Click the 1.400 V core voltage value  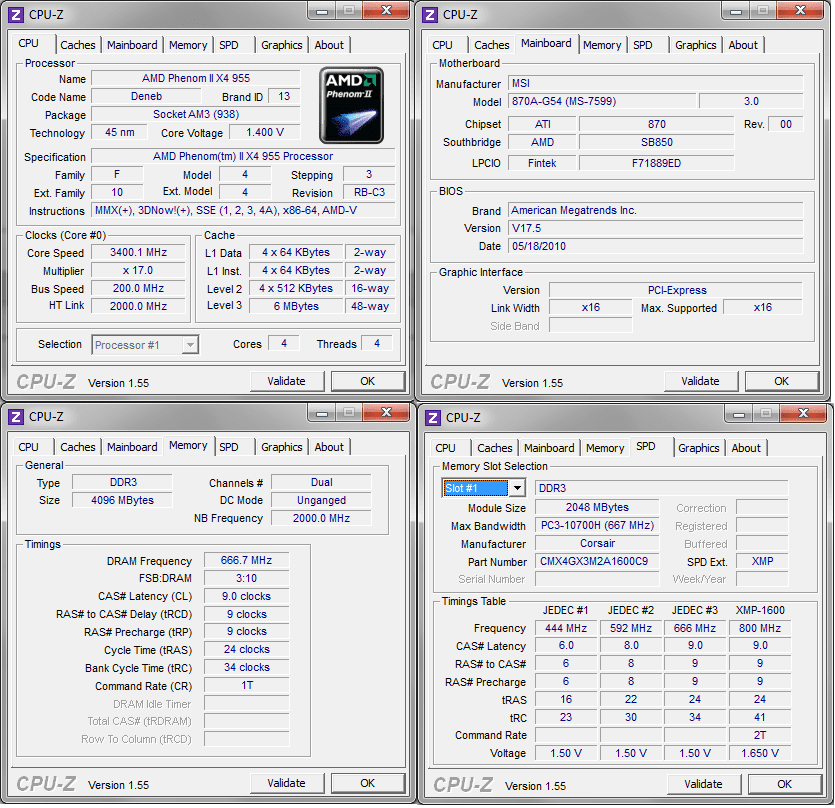(x=265, y=133)
